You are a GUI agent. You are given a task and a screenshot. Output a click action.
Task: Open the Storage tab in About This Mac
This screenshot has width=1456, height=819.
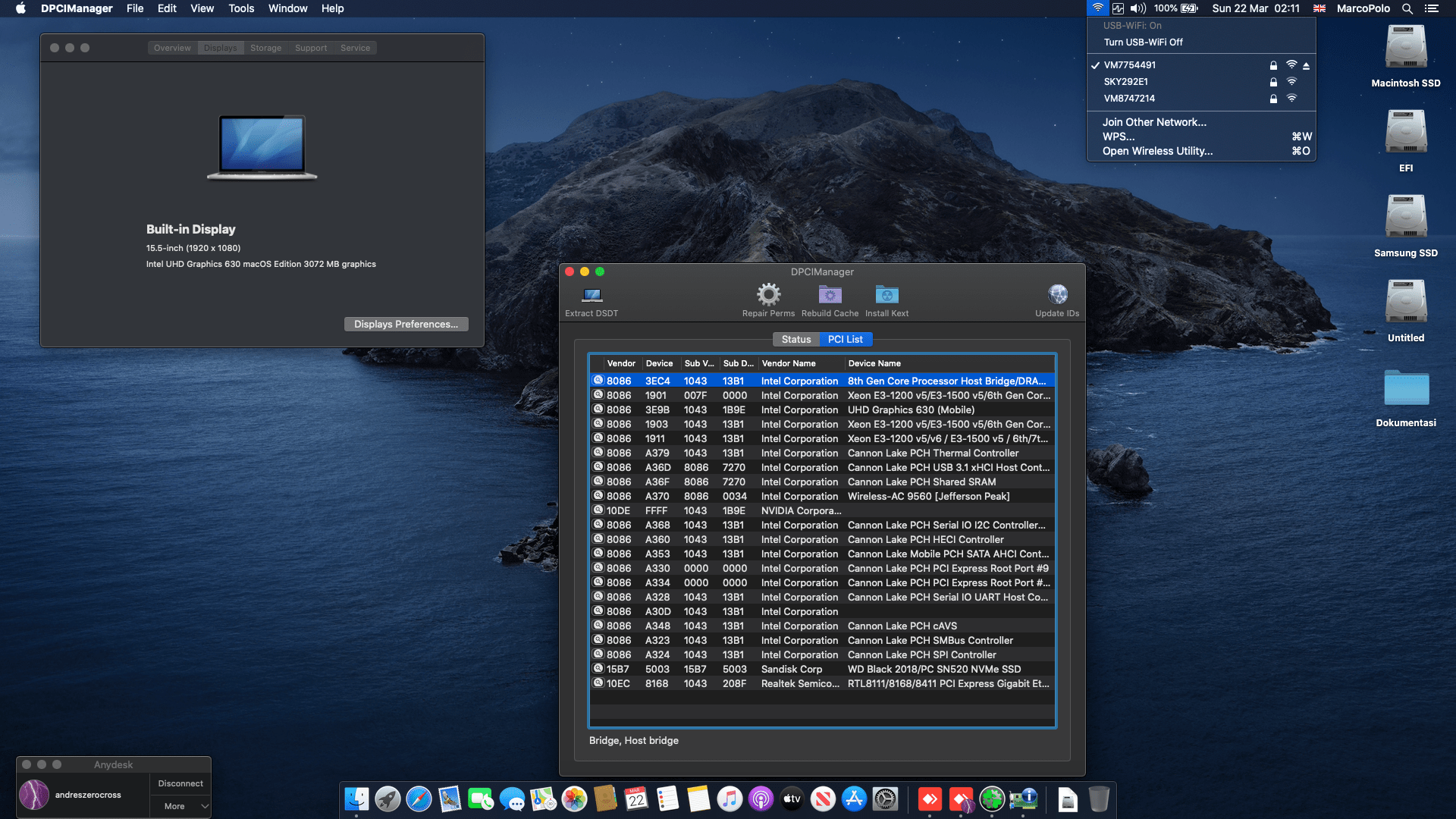click(x=265, y=48)
